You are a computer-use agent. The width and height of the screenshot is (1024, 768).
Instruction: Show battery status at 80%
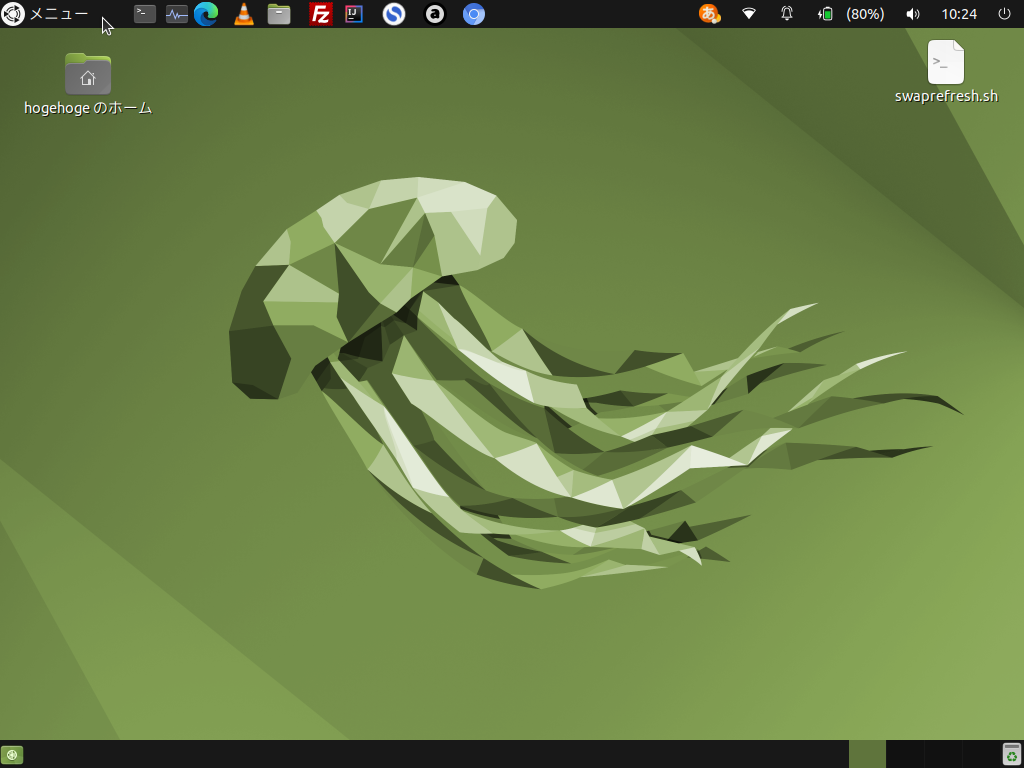(x=851, y=14)
